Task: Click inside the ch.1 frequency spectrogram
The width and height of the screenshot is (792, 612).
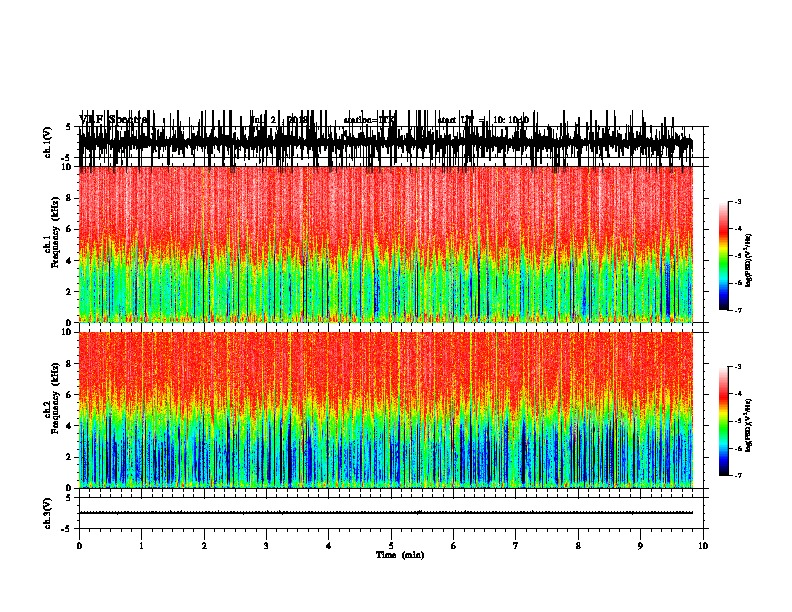Action: 386,244
